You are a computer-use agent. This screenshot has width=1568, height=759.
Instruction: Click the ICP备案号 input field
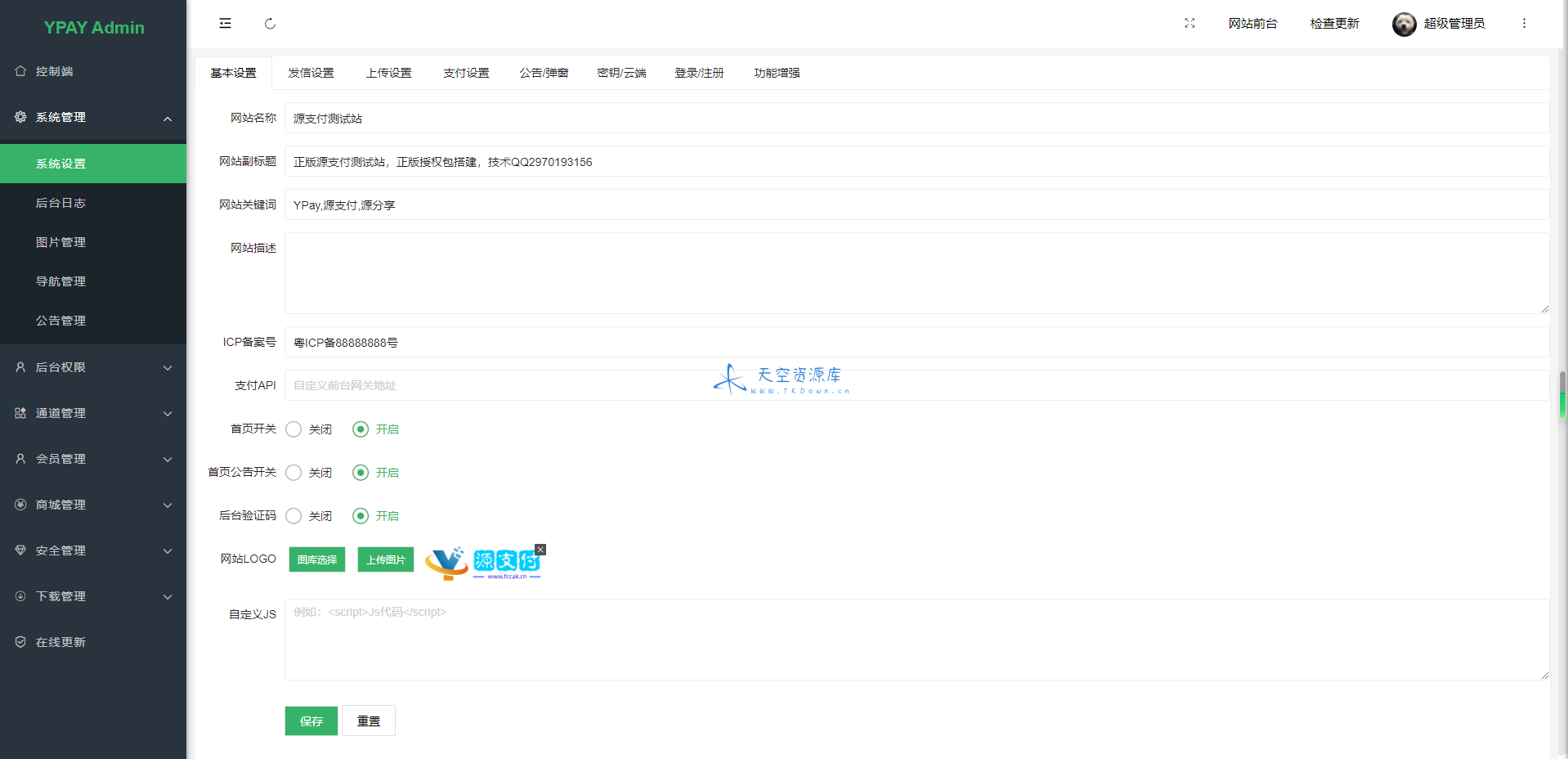916,342
